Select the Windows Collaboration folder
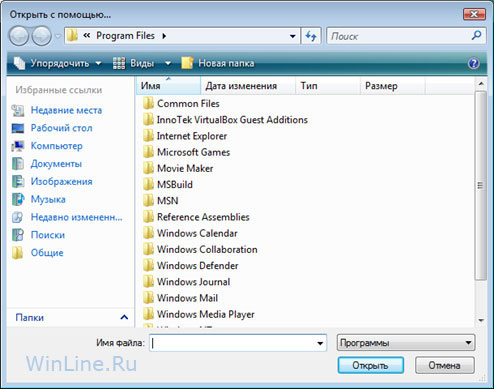Screen dimensions: 494x389 200,249
